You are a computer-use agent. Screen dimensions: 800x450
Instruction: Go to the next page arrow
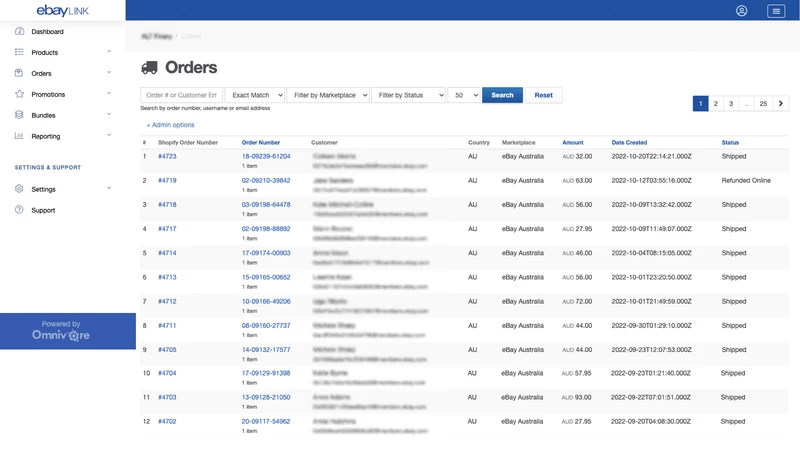click(781, 104)
